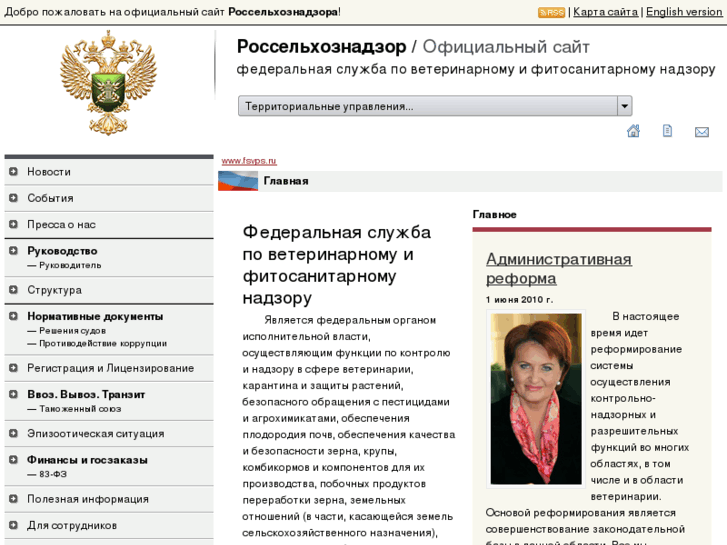Open Регистрация и Лицензирование menu item
The height and width of the screenshot is (545, 727).
[110, 368]
